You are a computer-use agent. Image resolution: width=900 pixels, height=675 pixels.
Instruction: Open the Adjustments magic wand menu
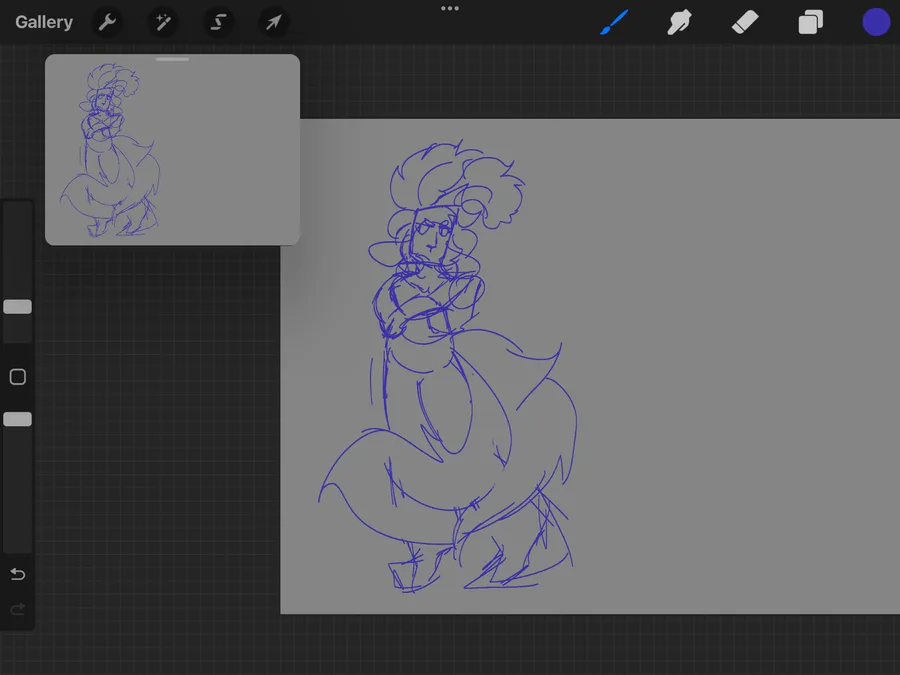click(163, 22)
